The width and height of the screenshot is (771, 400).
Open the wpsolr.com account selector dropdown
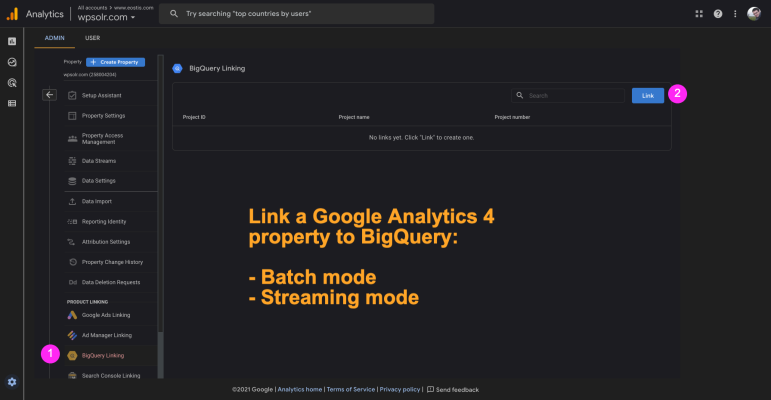106,17
